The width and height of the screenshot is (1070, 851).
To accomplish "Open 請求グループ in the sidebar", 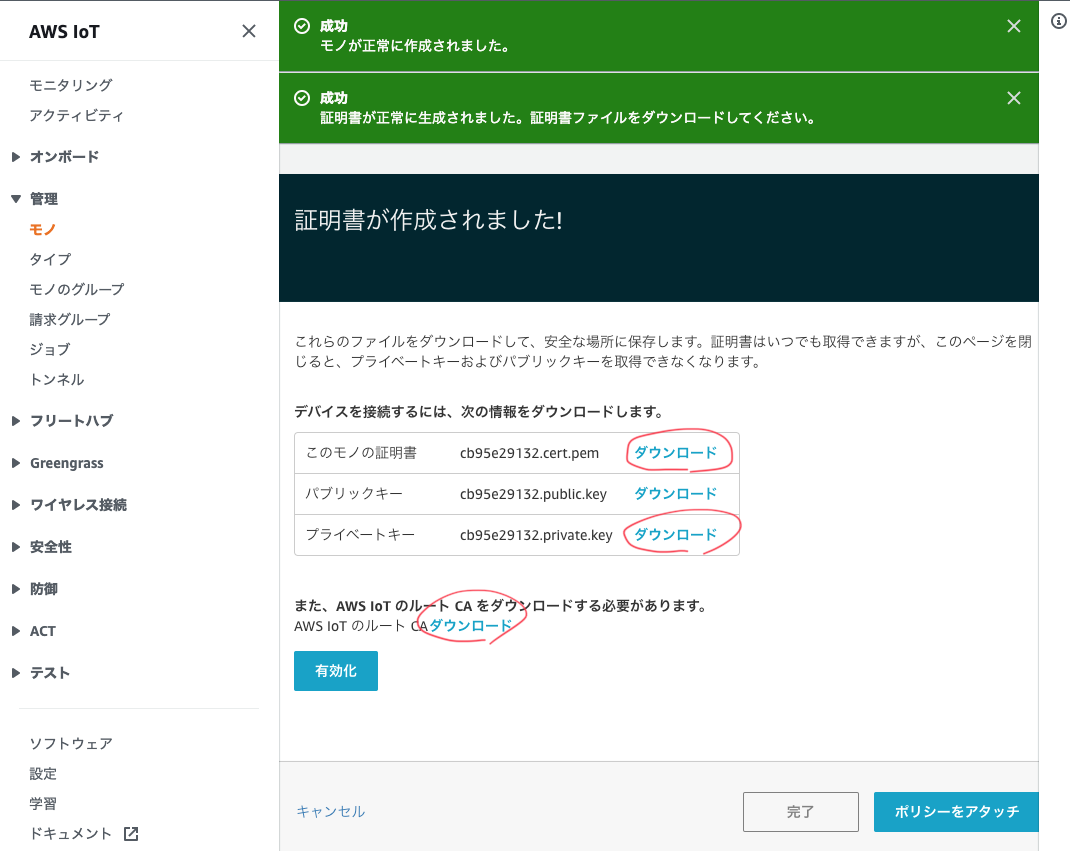I will click(70, 319).
